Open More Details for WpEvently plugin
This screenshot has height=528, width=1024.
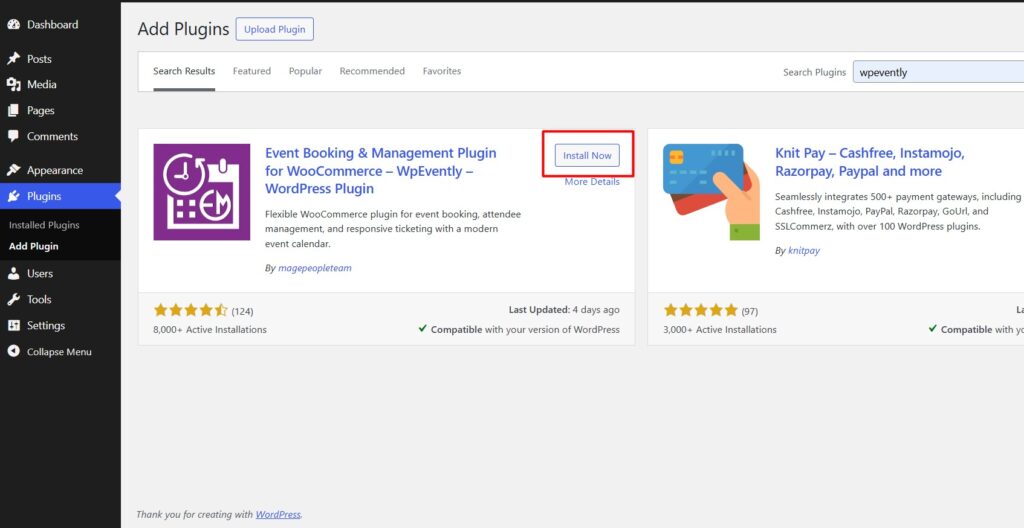[x=592, y=182]
